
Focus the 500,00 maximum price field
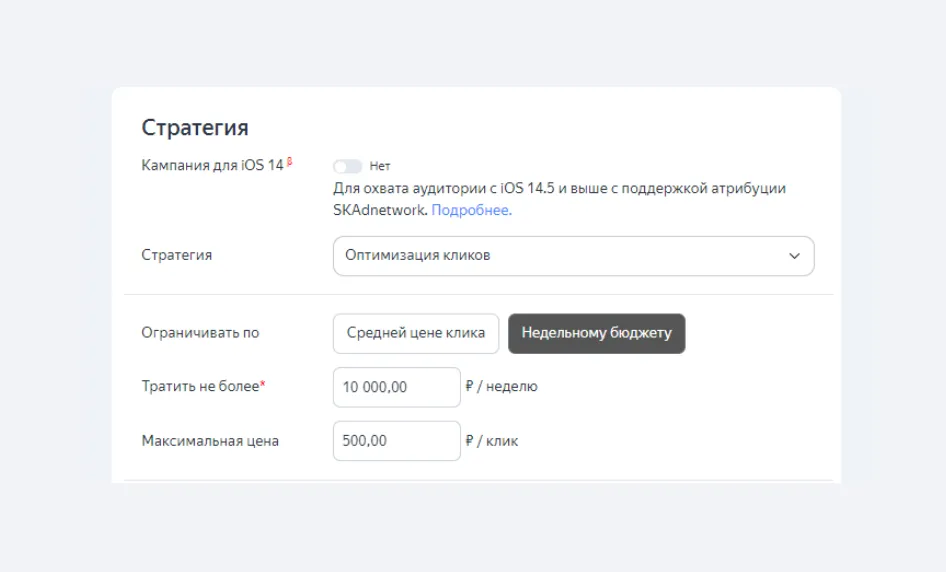pos(396,441)
